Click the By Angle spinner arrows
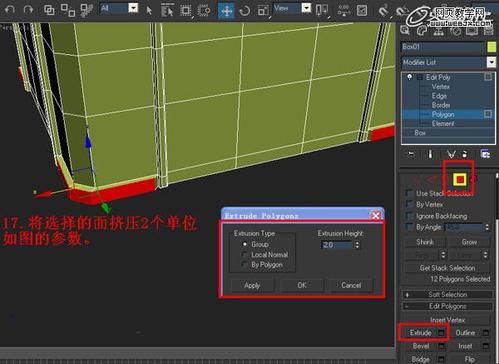Screen dimensions: 499x364 point(487,227)
